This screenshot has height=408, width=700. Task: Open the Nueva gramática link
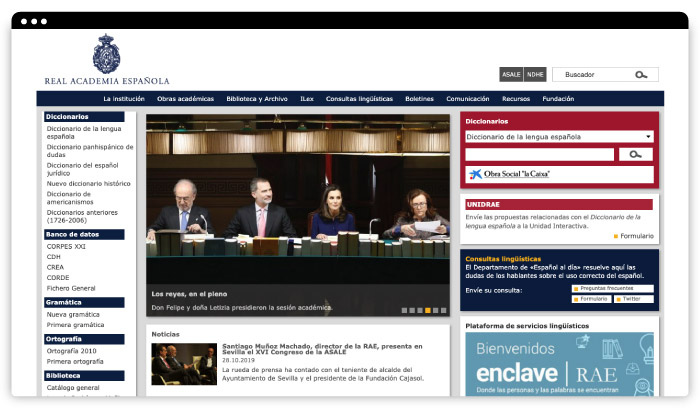tap(73, 314)
